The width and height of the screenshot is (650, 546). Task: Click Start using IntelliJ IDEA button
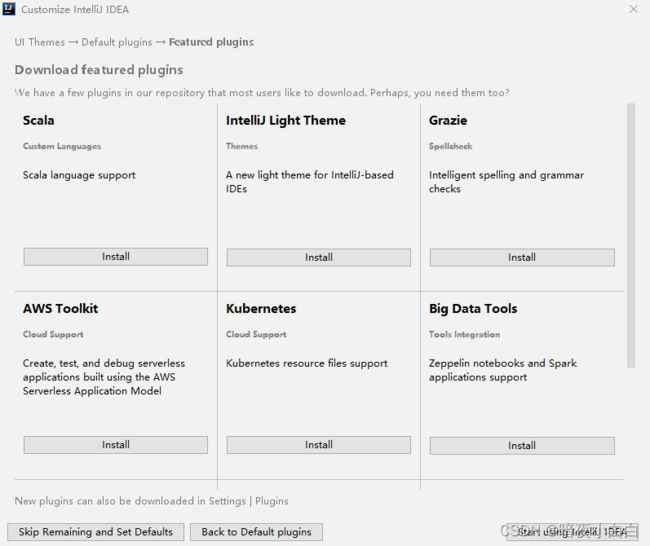(572, 532)
